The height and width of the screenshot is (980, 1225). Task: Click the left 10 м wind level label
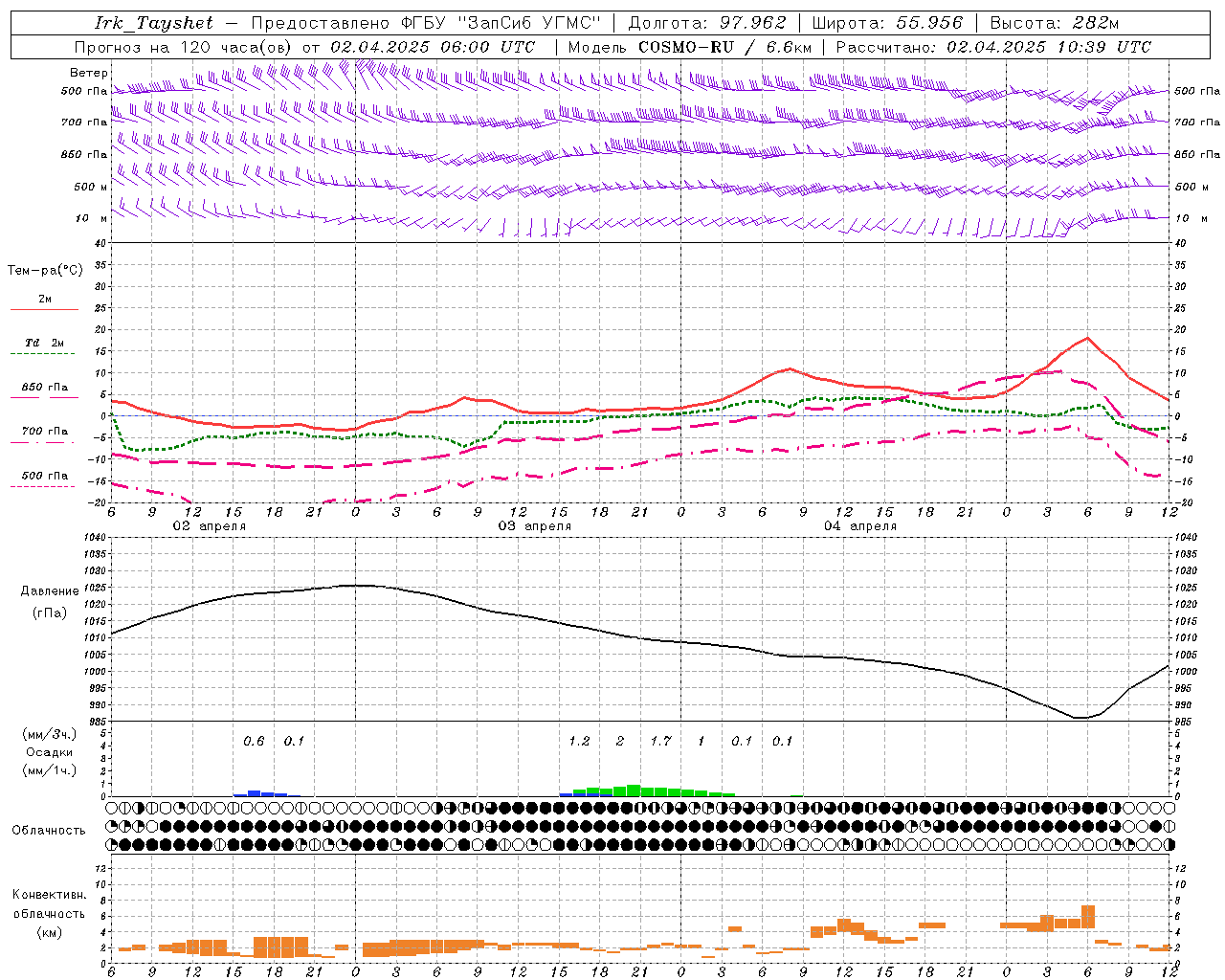pyautogui.click(x=92, y=218)
